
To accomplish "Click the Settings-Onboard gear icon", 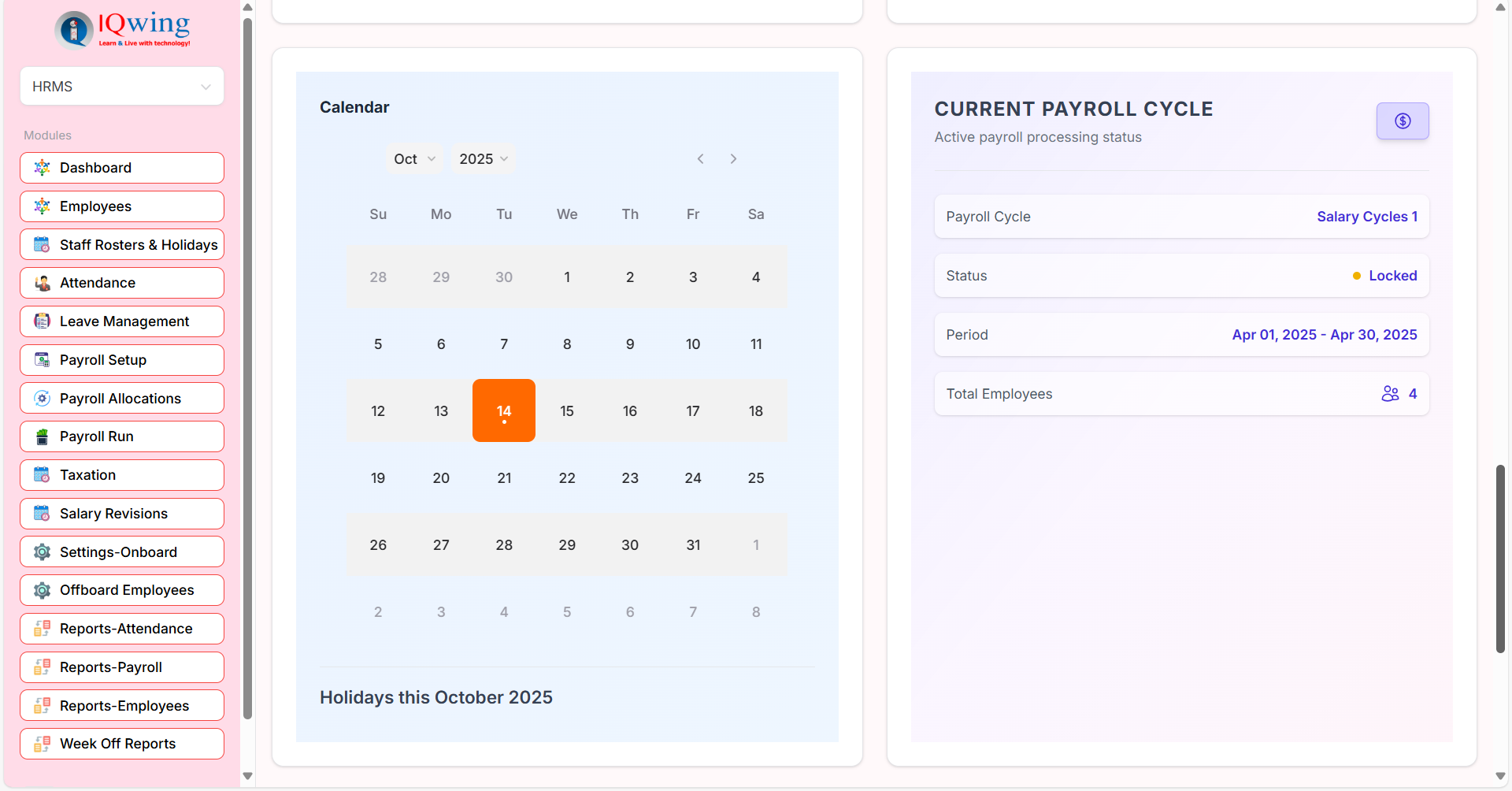I will 43,552.
